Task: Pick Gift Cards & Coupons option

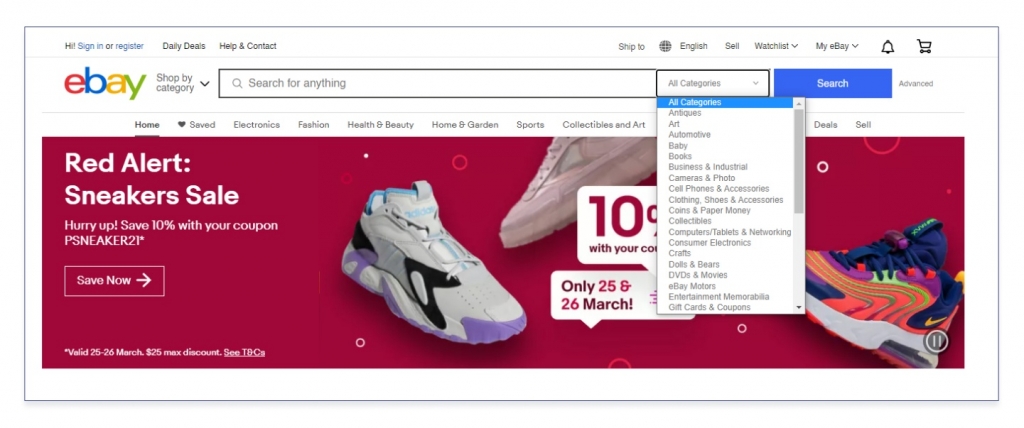Action: 709,307
